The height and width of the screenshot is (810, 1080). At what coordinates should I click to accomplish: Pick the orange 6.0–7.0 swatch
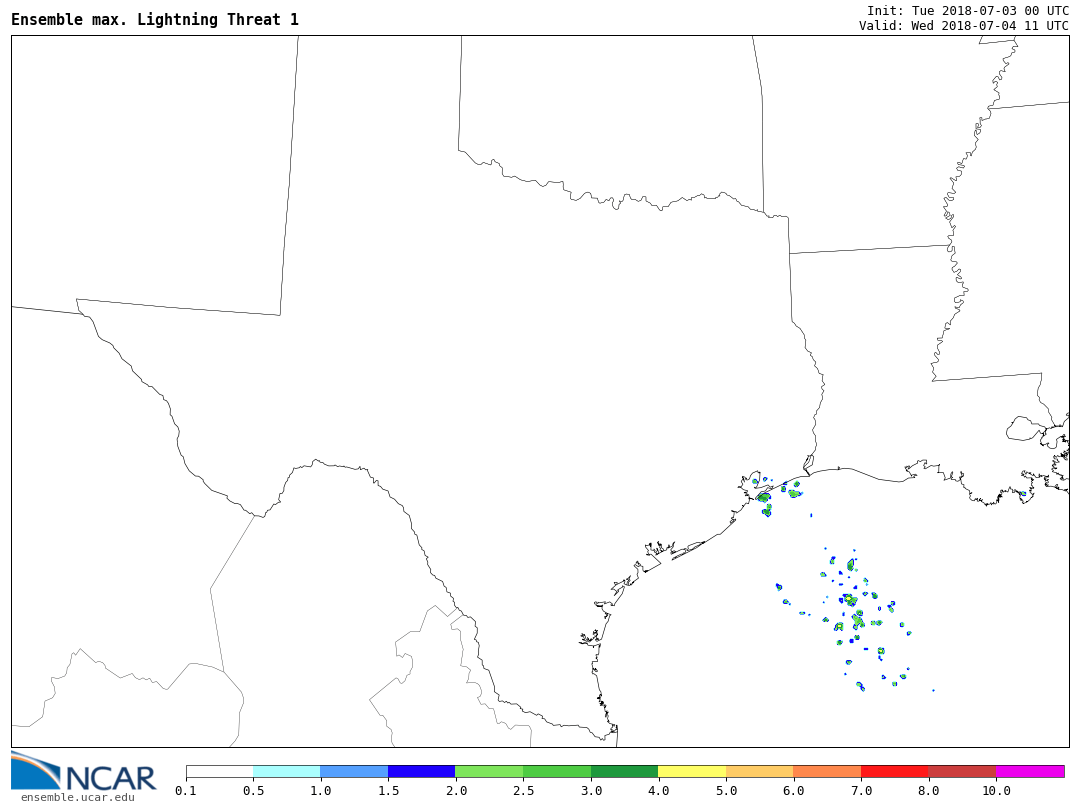pyautogui.click(x=827, y=771)
